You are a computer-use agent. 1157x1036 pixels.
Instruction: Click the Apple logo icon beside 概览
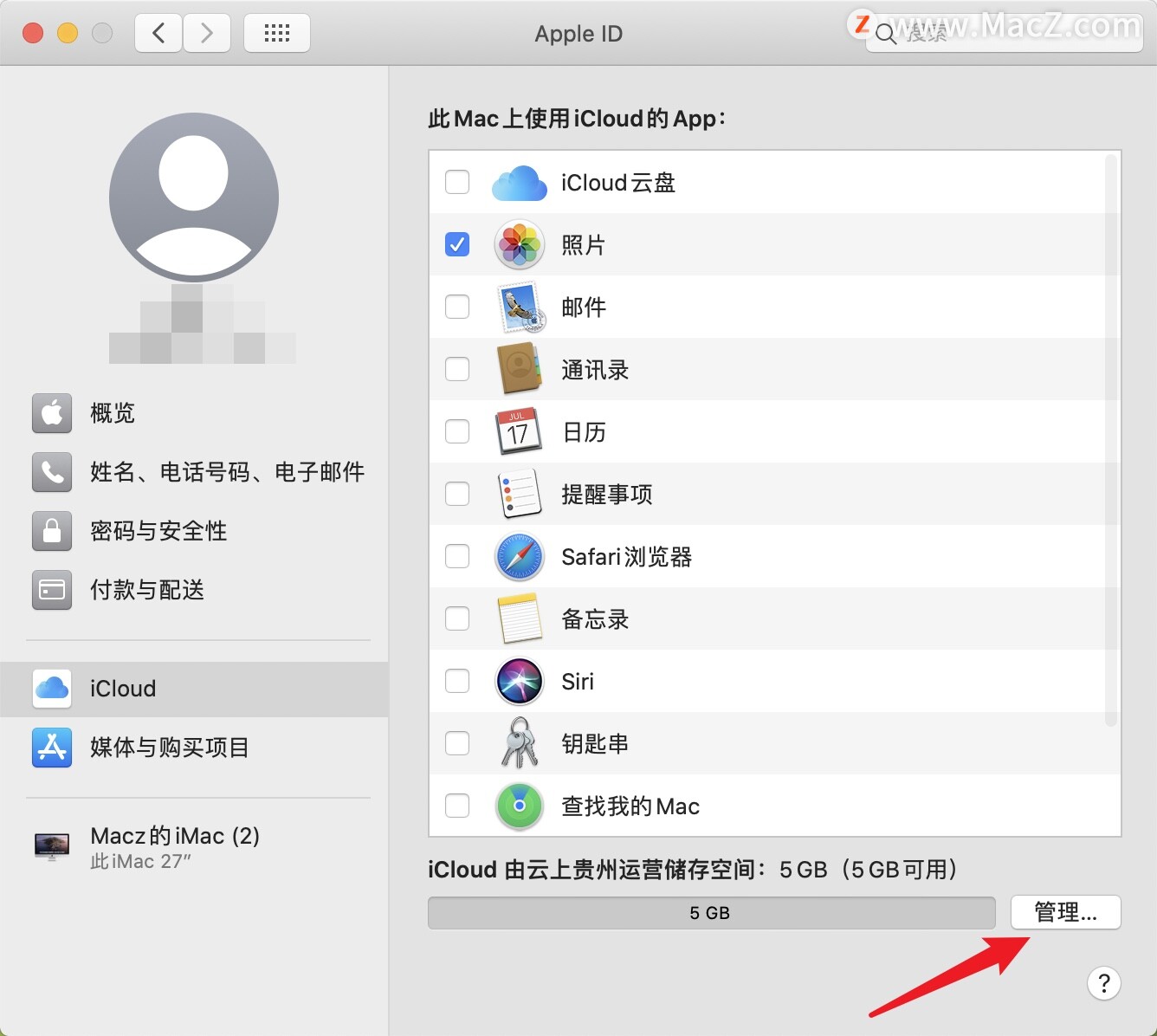[52, 413]
